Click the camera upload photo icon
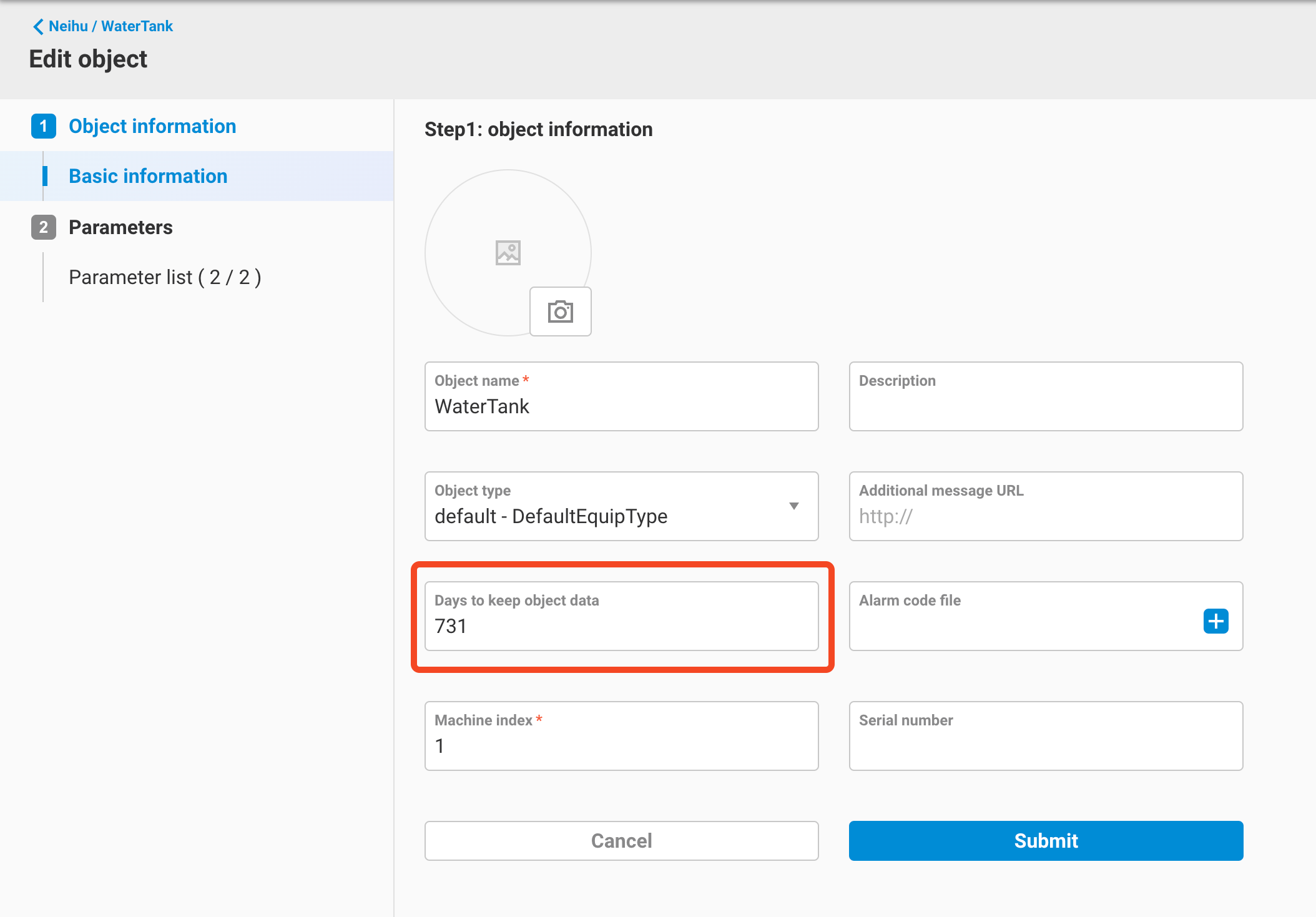This screenshot has width=1316, height=917. (560, 311)
